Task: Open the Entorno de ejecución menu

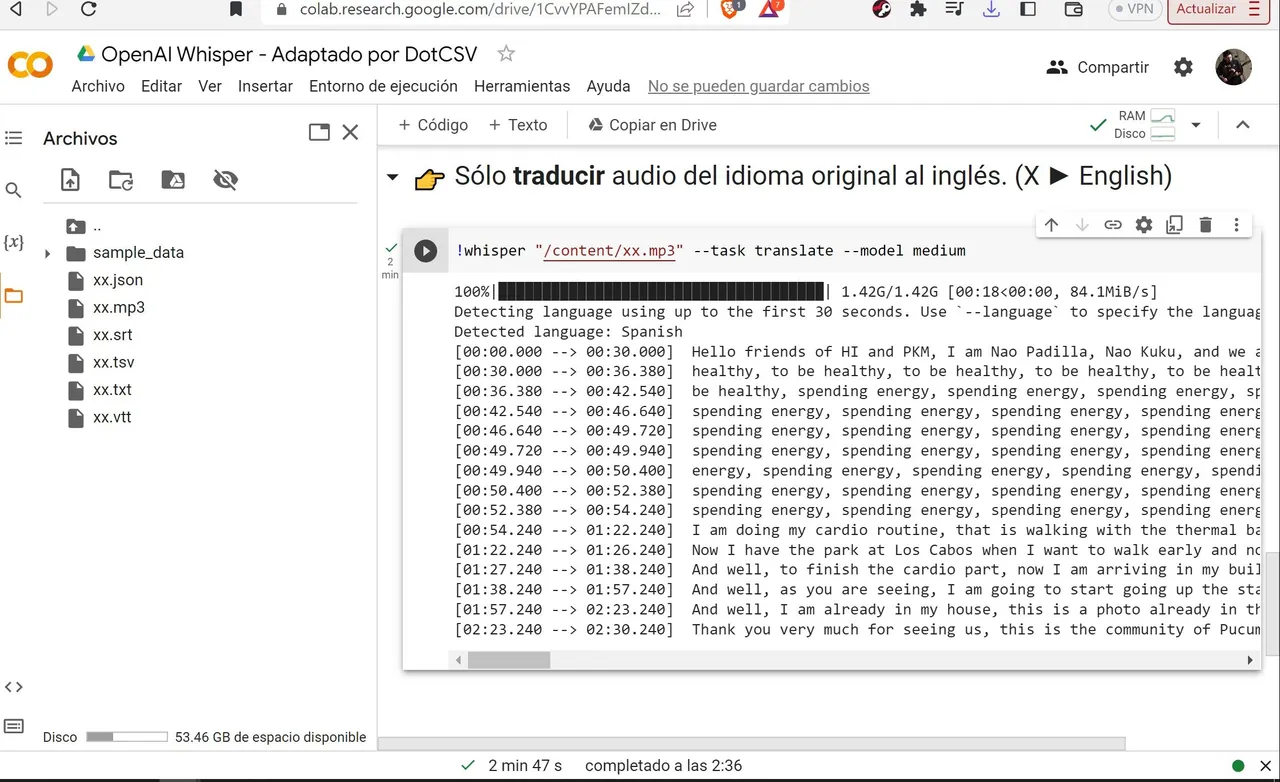Action: pyautogui.click(x=383, y=86)
